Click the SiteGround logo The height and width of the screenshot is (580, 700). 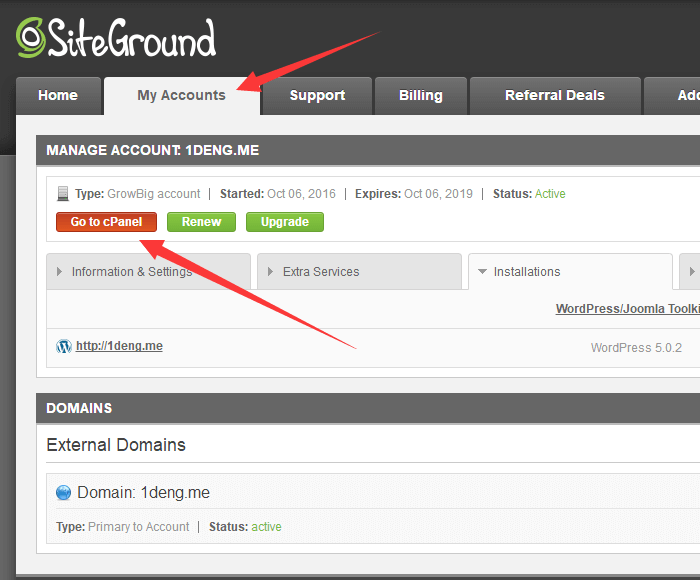(x=116, y=38)
